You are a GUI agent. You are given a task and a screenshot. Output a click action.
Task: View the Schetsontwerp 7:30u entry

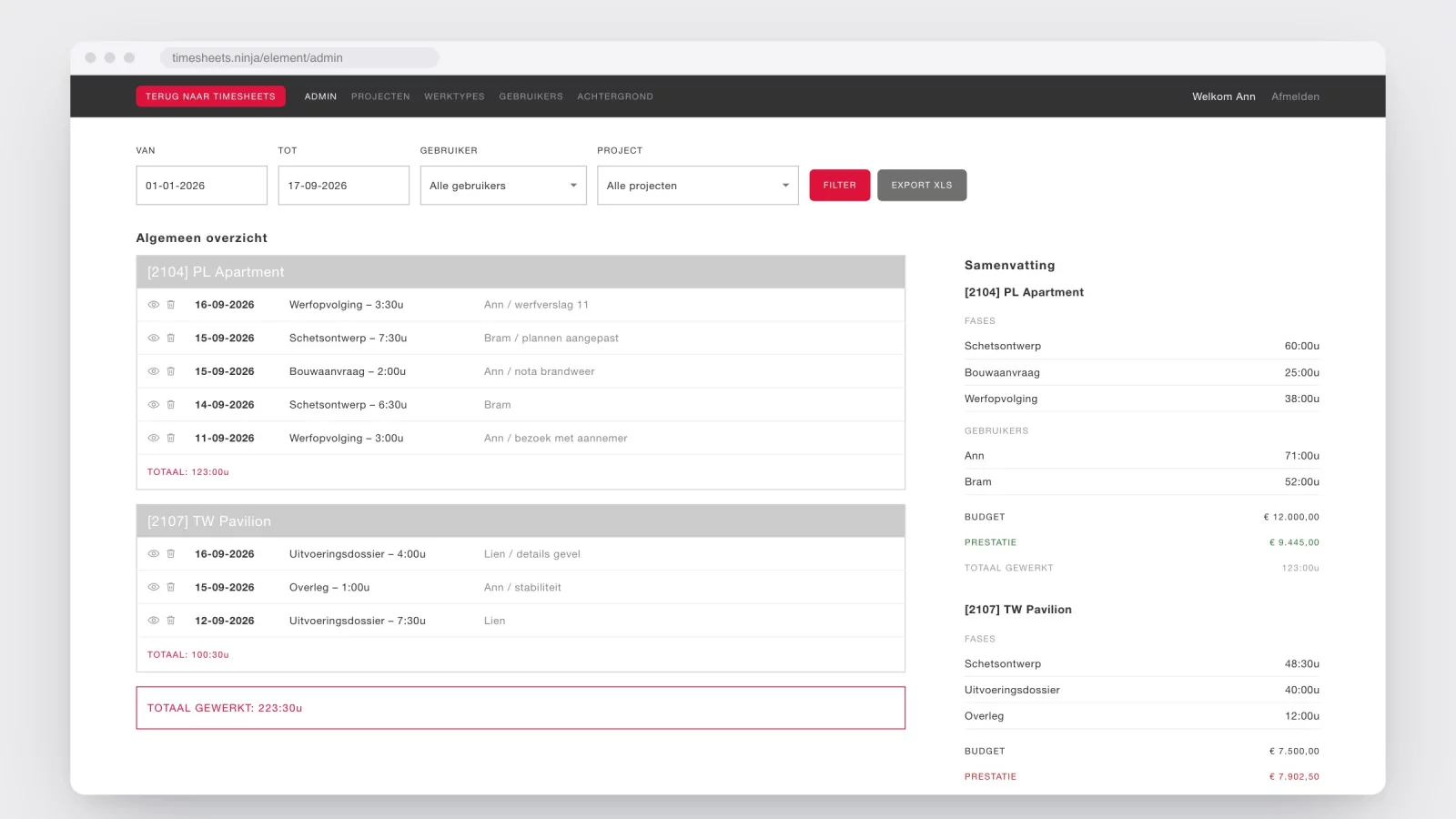coord(154,338)
